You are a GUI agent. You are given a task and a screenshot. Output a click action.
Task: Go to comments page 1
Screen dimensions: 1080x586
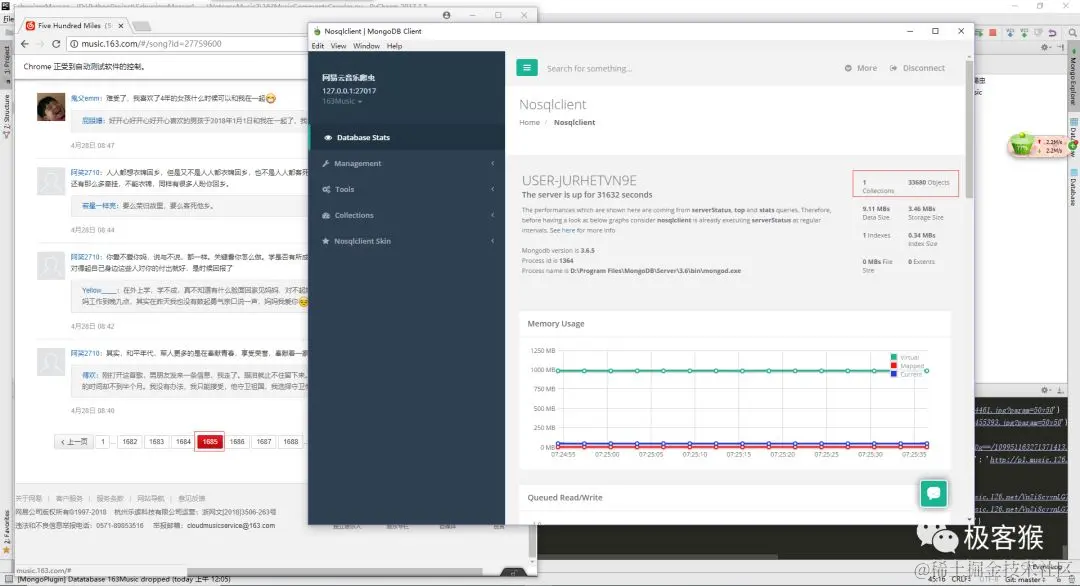point(103,441)
